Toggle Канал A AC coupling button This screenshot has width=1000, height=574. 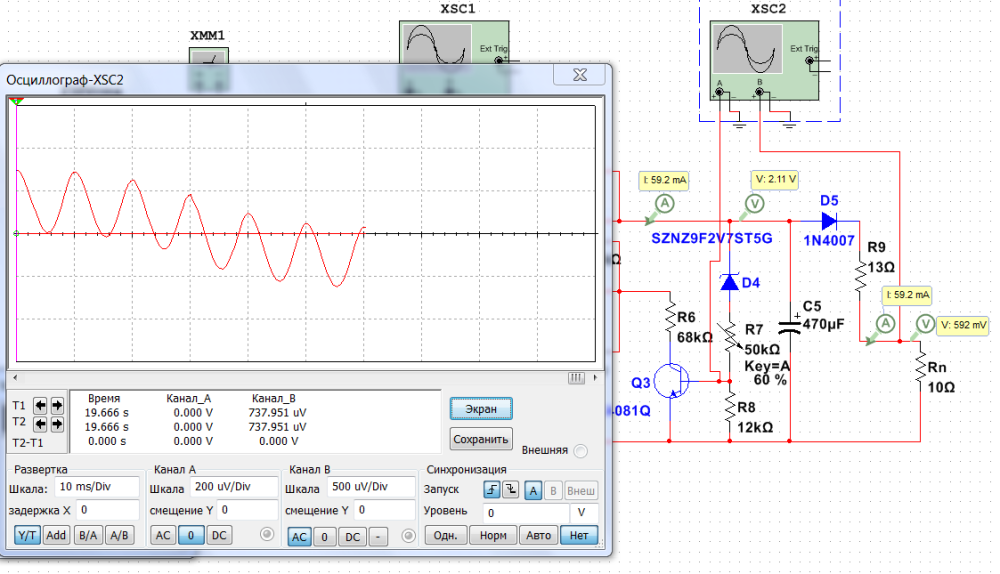tap(163, 536)
